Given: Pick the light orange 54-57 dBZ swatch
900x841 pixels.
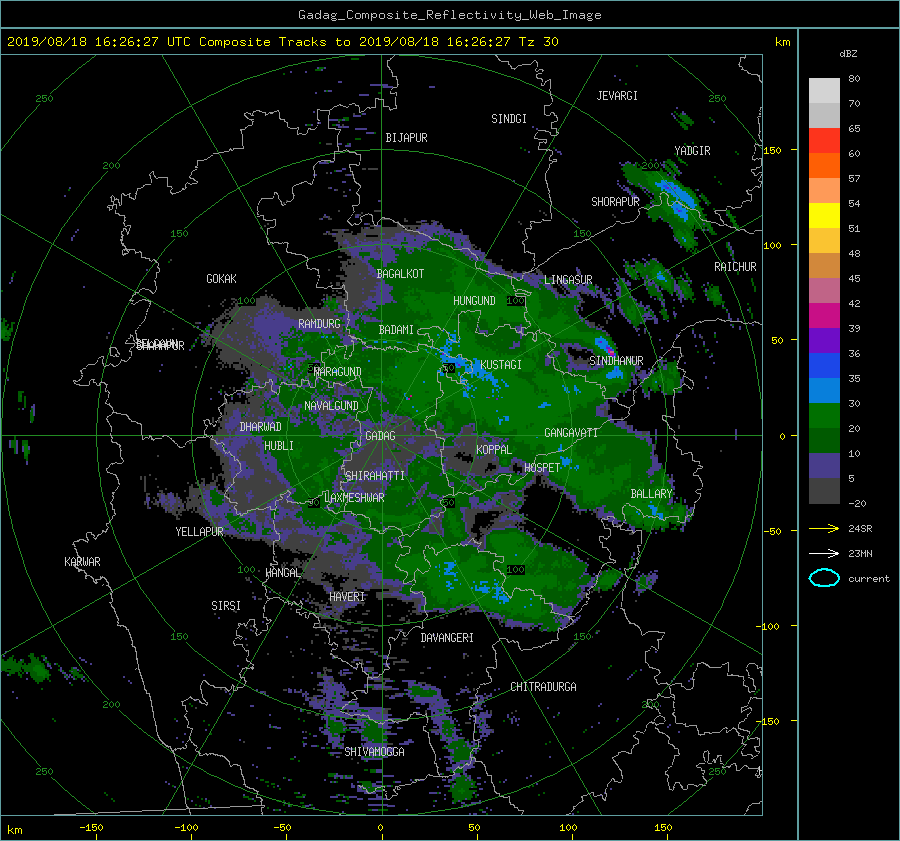Looking at the screenshot, I should click(x=824, y=191).
